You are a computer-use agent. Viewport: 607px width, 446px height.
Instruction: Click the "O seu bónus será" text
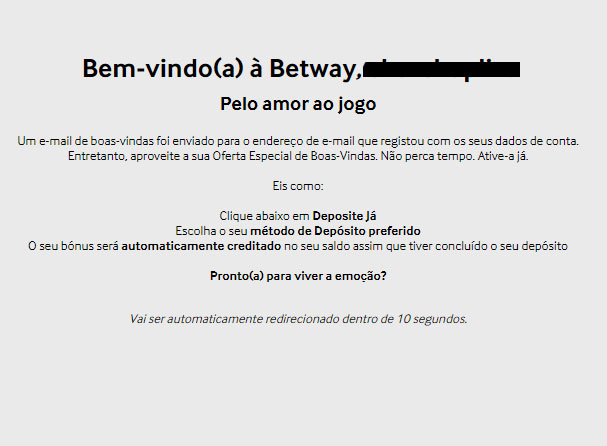pos(73,246)
